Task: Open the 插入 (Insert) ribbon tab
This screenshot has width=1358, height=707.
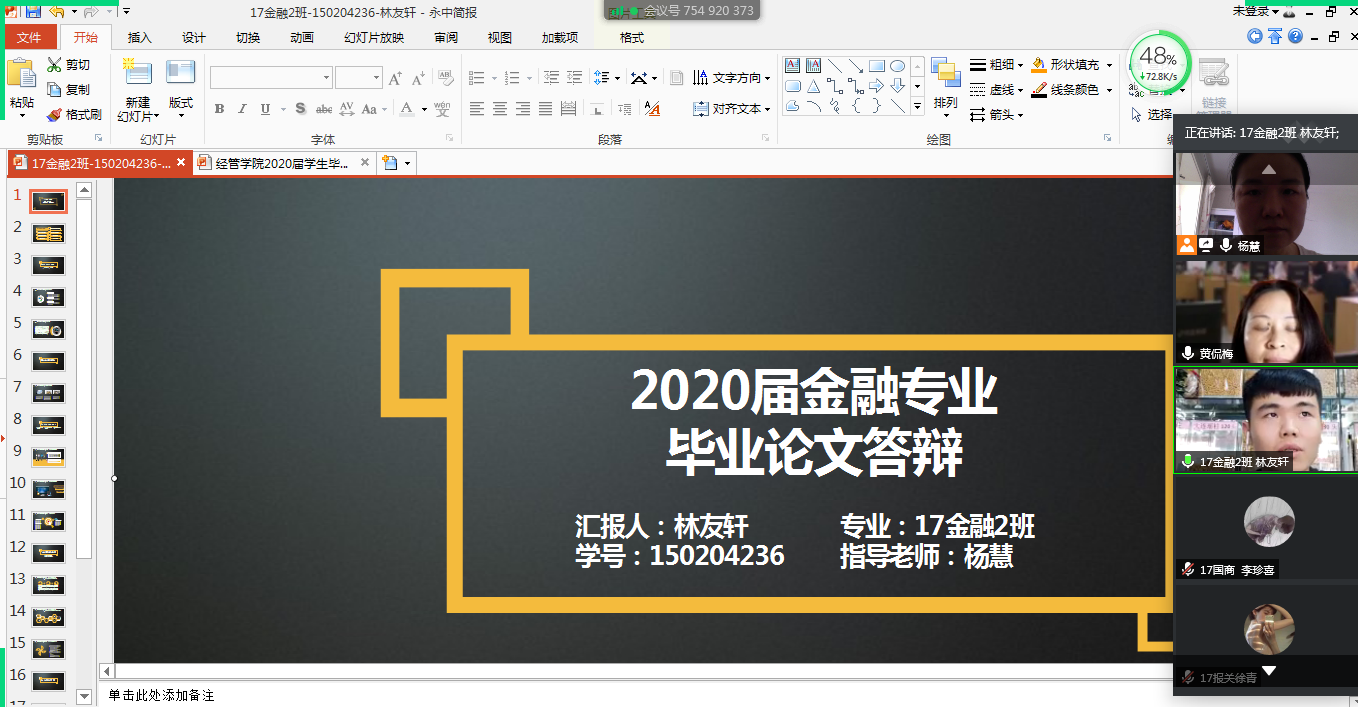Action: [140, 38]
